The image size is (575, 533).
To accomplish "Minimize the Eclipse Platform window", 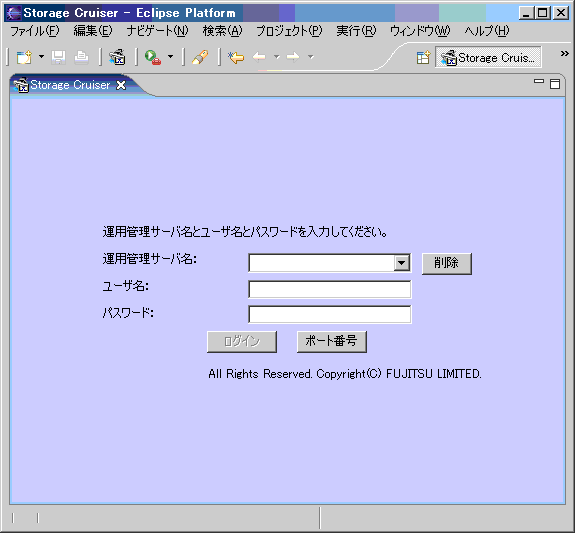I will point(526,13).
